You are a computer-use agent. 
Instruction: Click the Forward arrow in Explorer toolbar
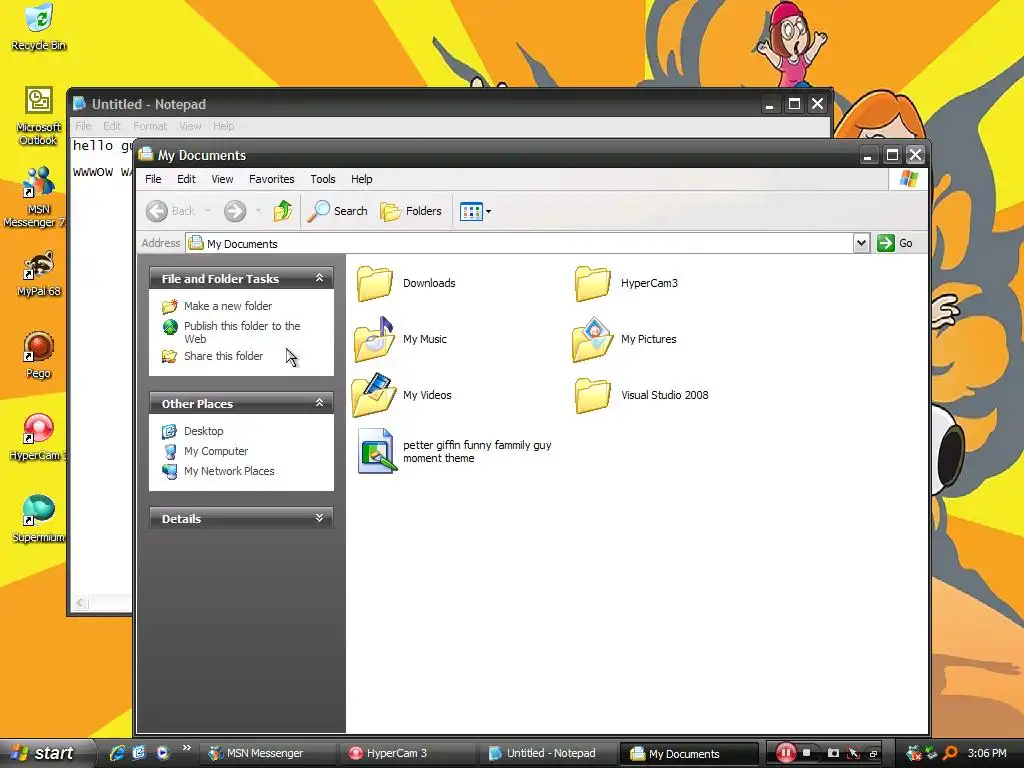[235, 211]
